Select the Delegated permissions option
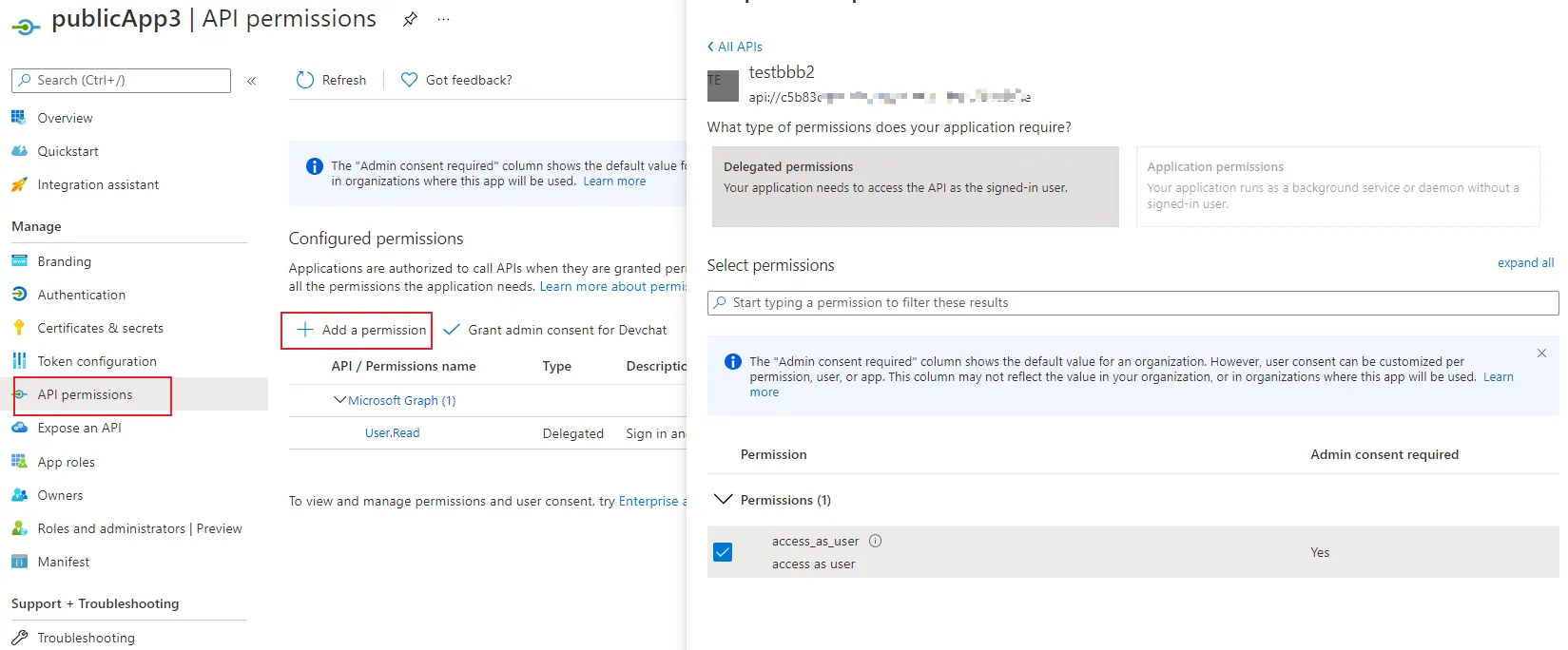The image size is (1568, 650). pyautogui.click(x=915, y=186)
